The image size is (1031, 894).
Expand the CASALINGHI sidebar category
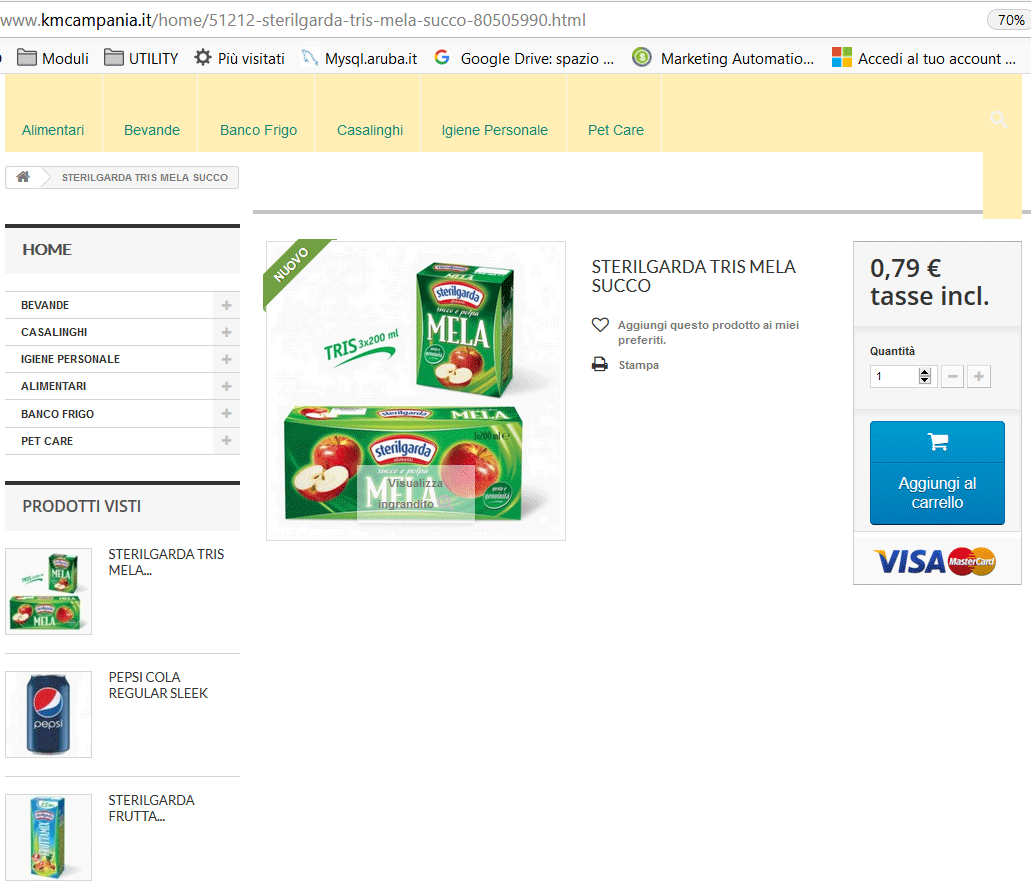point(226,332)
